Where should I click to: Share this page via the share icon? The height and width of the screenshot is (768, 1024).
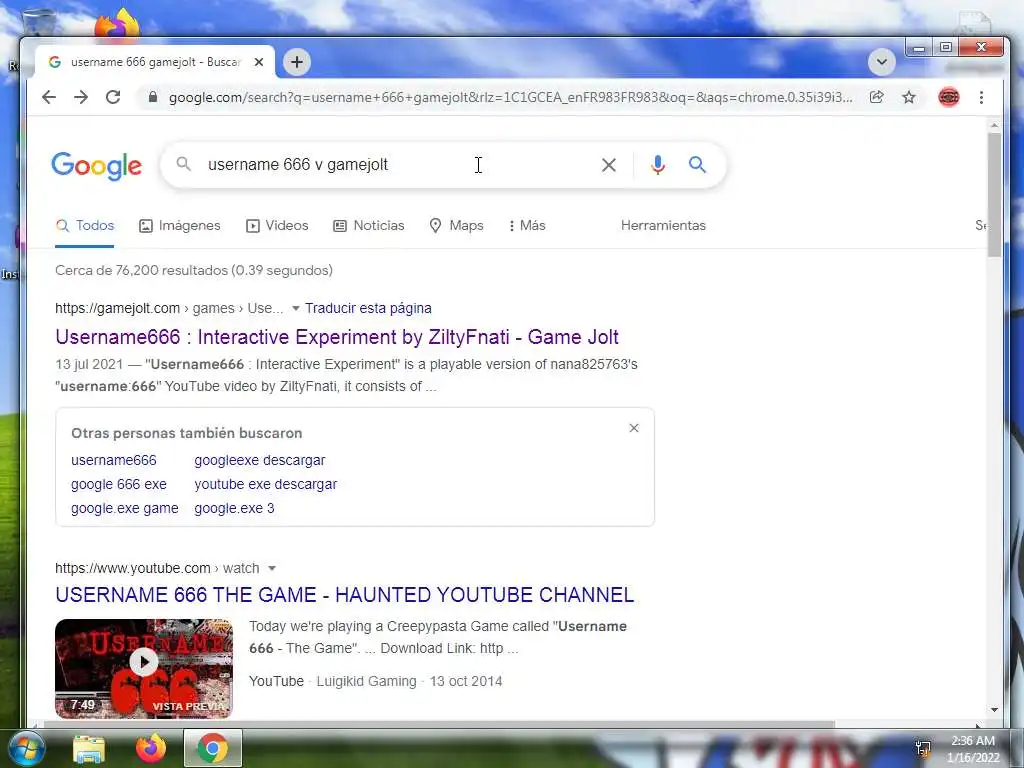876,97
